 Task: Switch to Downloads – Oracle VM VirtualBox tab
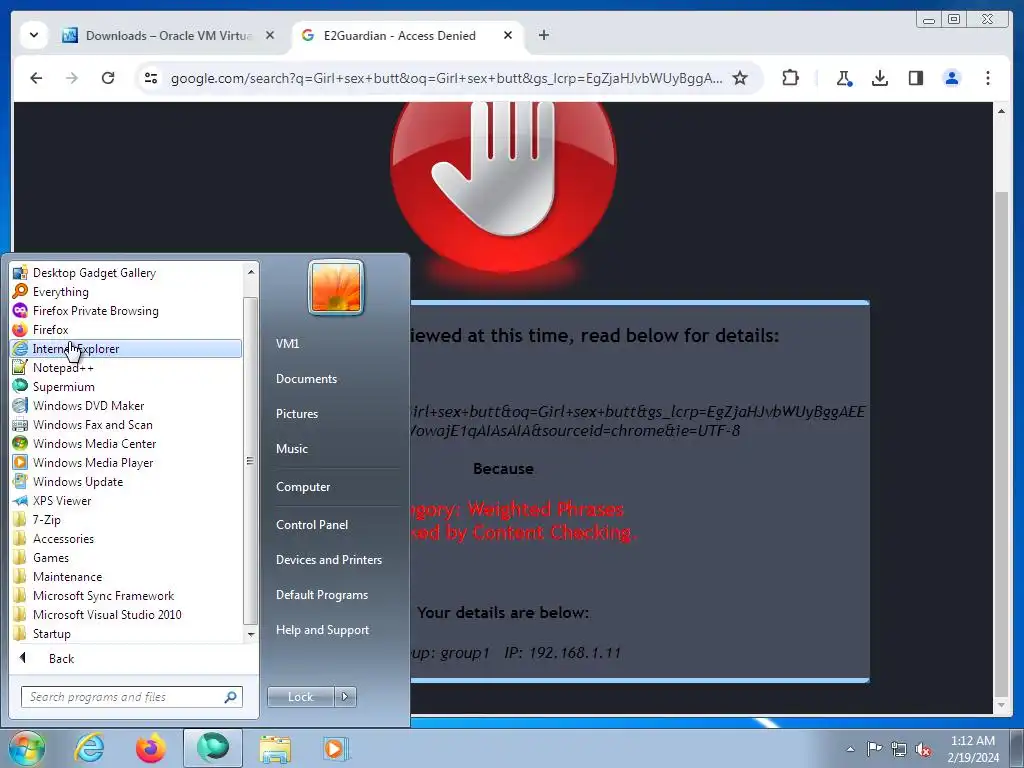point(168,35)
